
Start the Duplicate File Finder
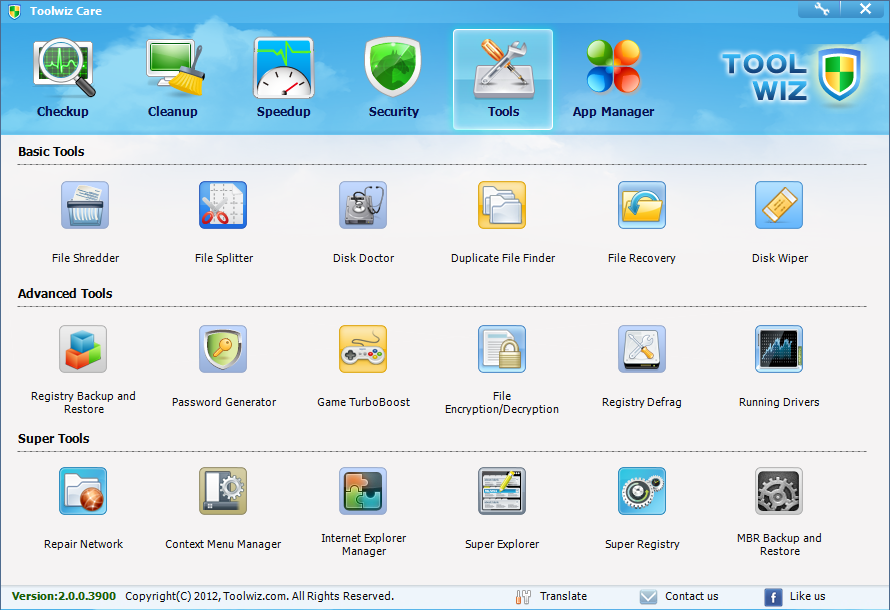click(502, 205)
